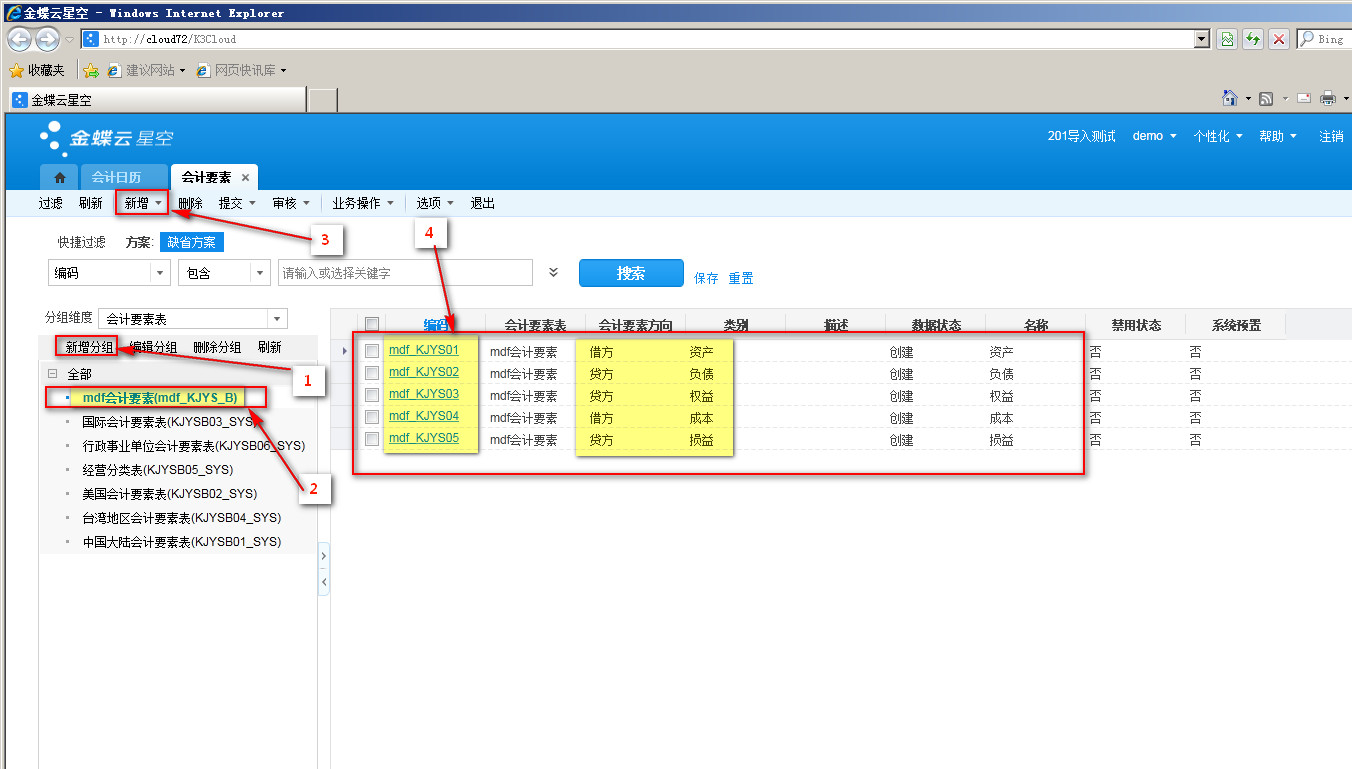Click the printer icon in IE toolbar

1327,98
